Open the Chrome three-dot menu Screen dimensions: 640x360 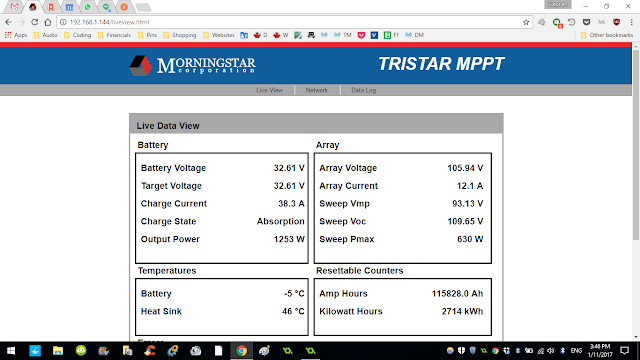[x=631, y=22]
